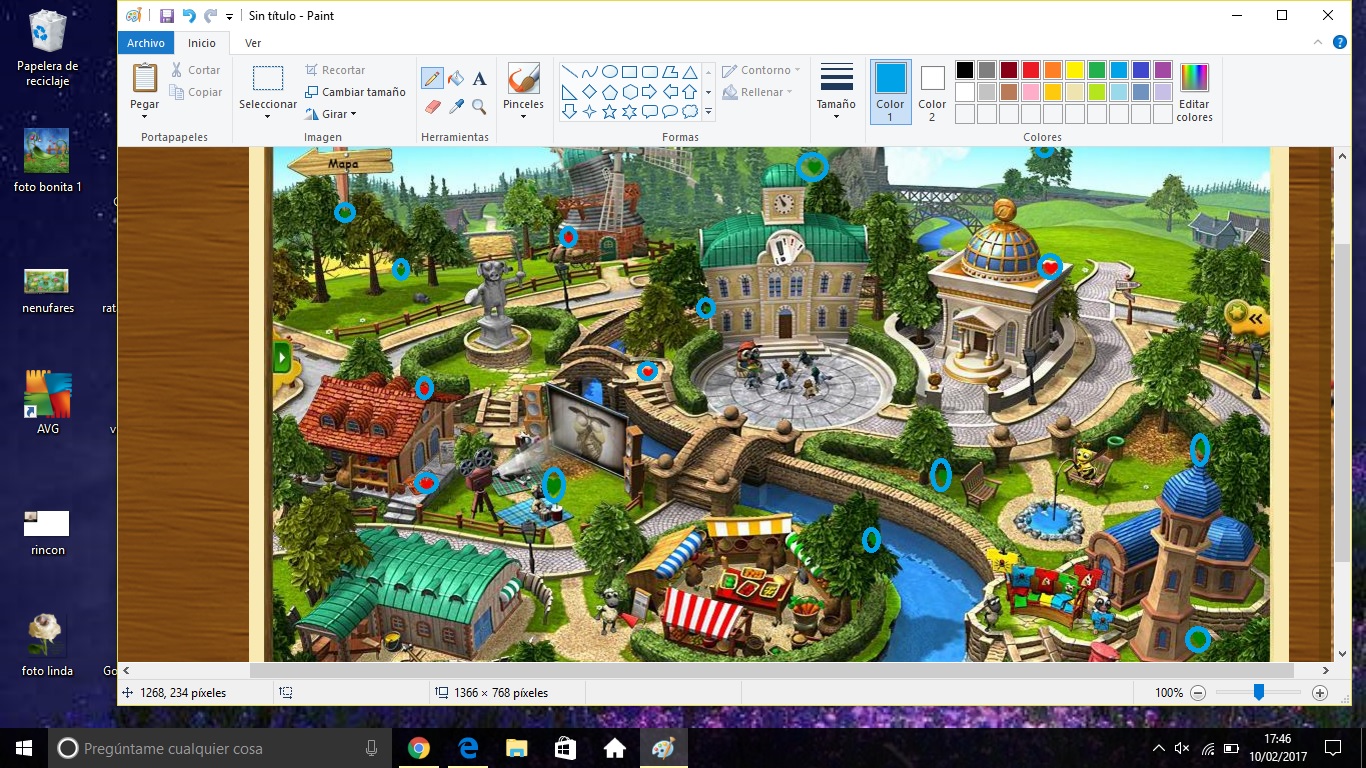Open the Archivo menu

[x=146, y=43]
